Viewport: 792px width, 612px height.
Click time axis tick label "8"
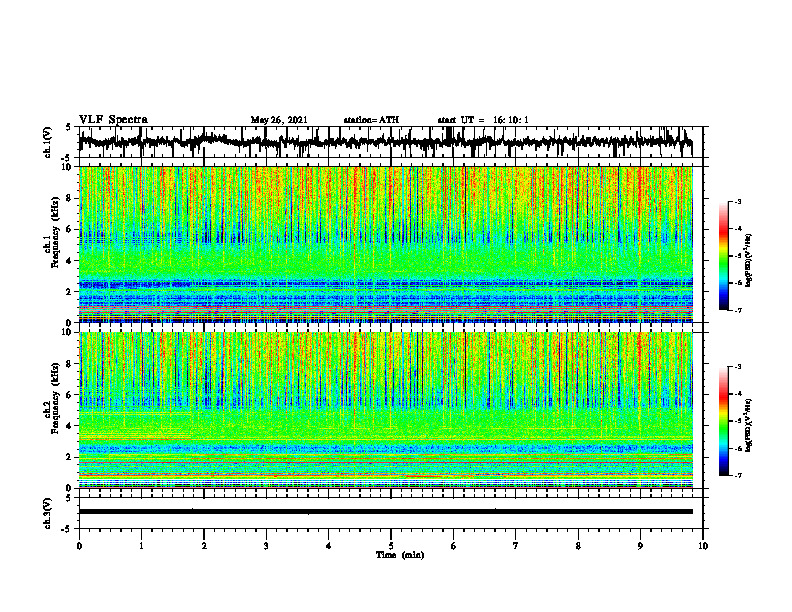coord(578,546)
